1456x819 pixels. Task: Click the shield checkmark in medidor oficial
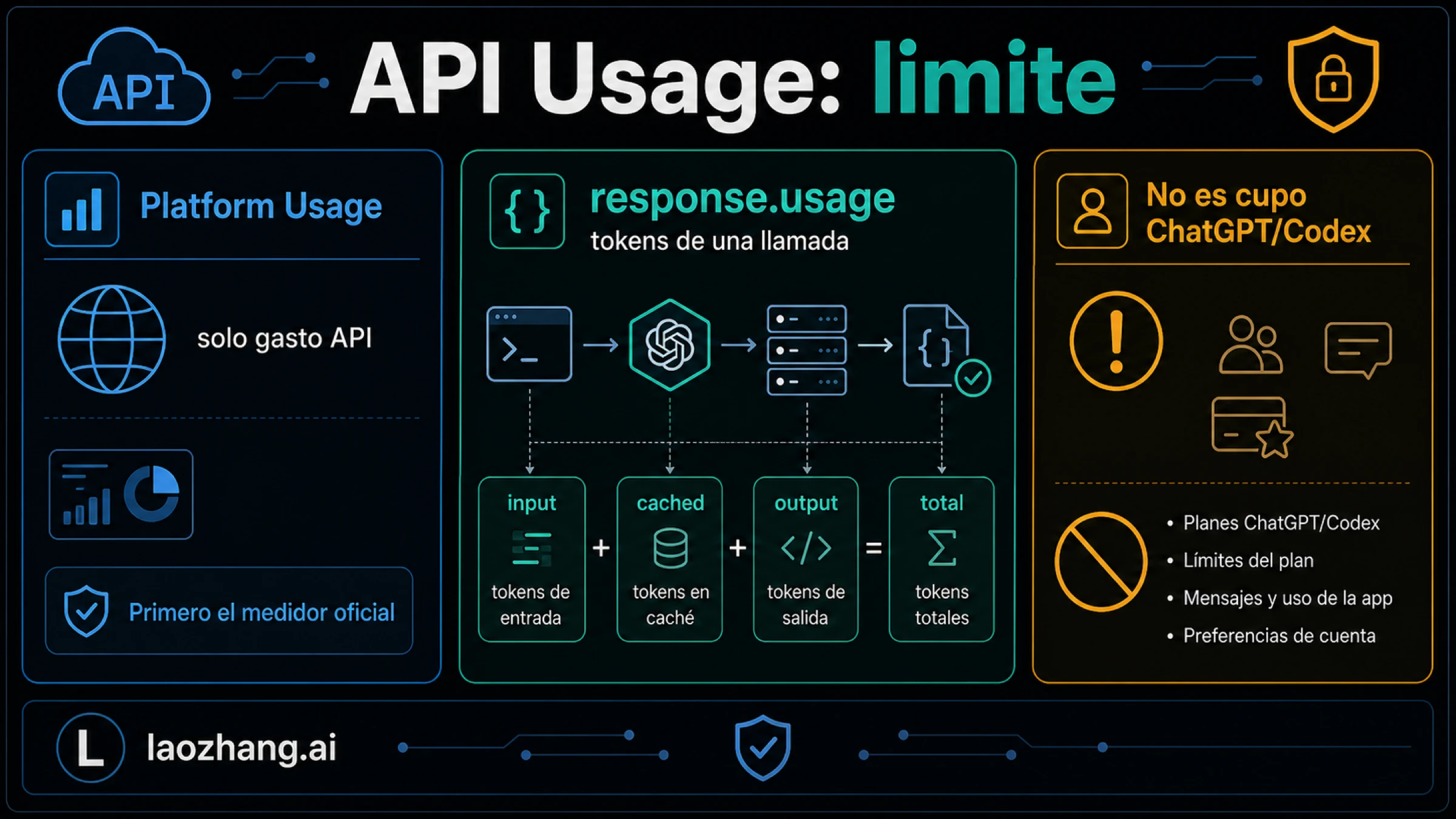point(86,611)
